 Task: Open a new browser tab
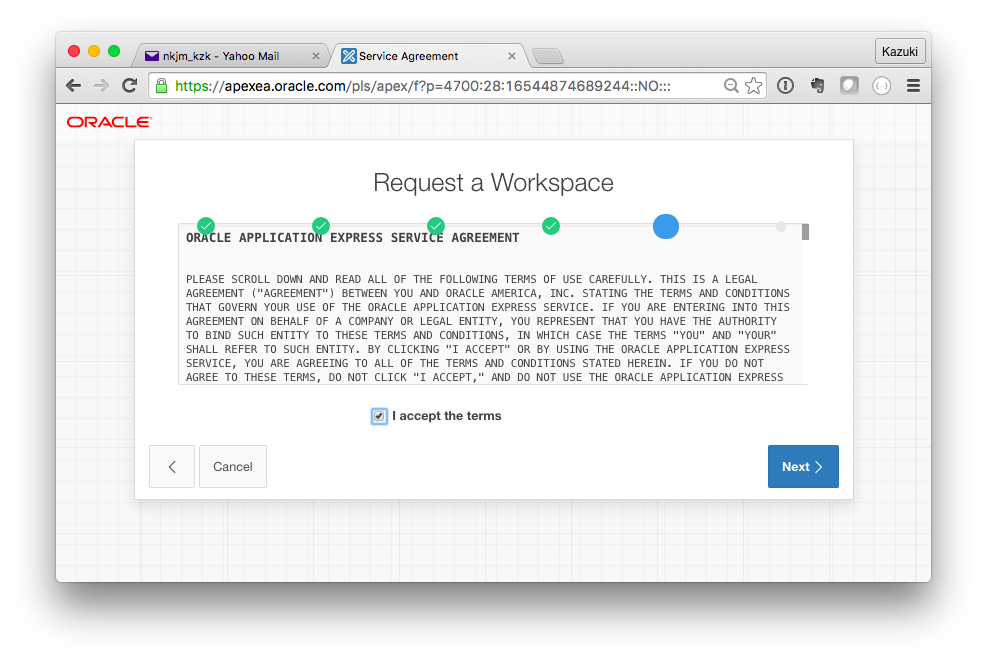(x=548, y=57)
